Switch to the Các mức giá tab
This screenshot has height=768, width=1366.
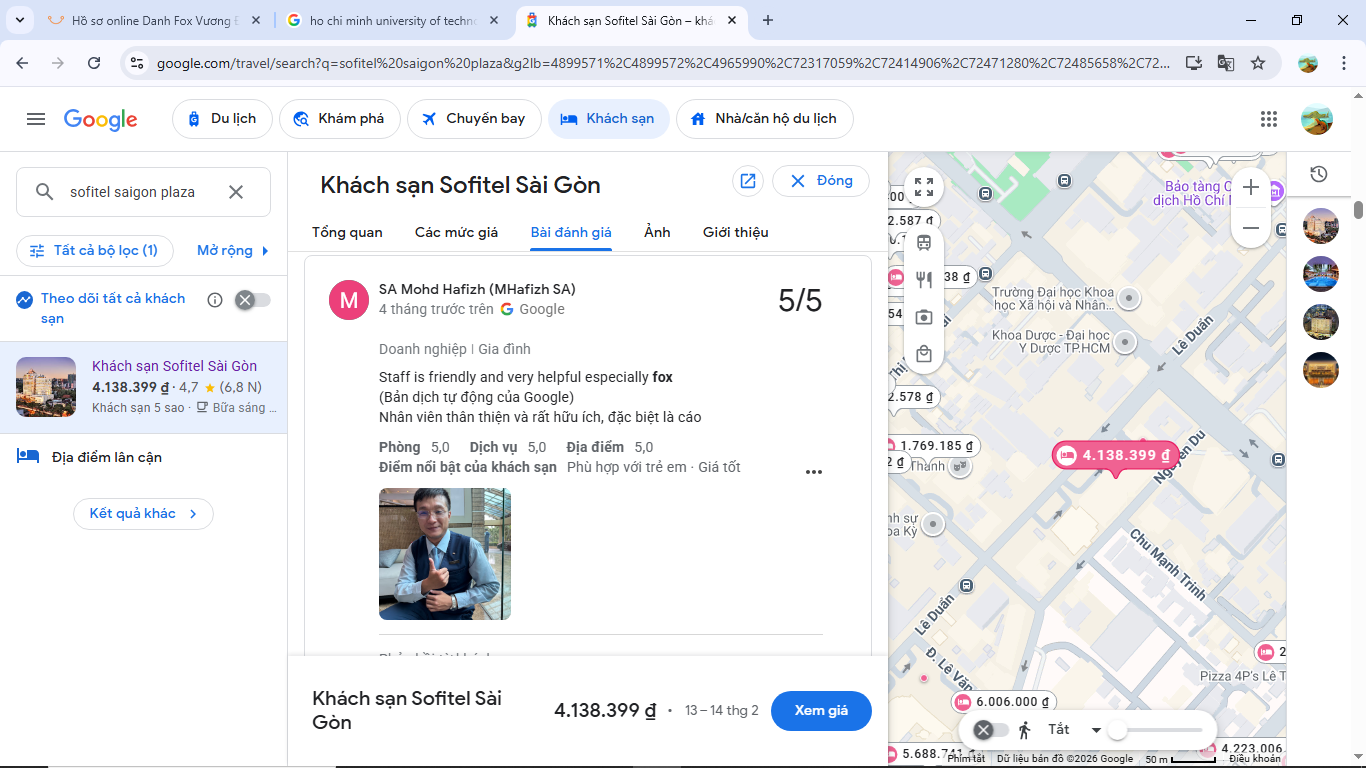(x=456, y=232)
